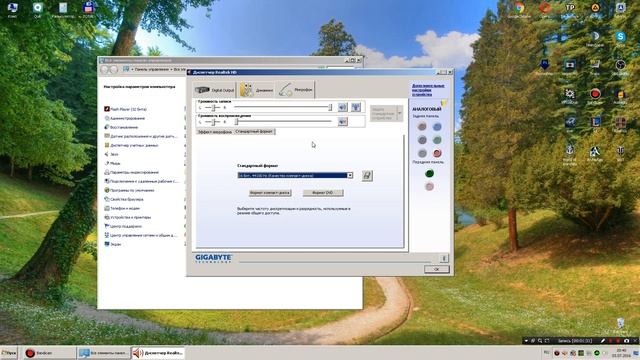Viewport: 640px width, 360px height.
Task: Switch to Bandicam in the taskbar
Action: 49,353
